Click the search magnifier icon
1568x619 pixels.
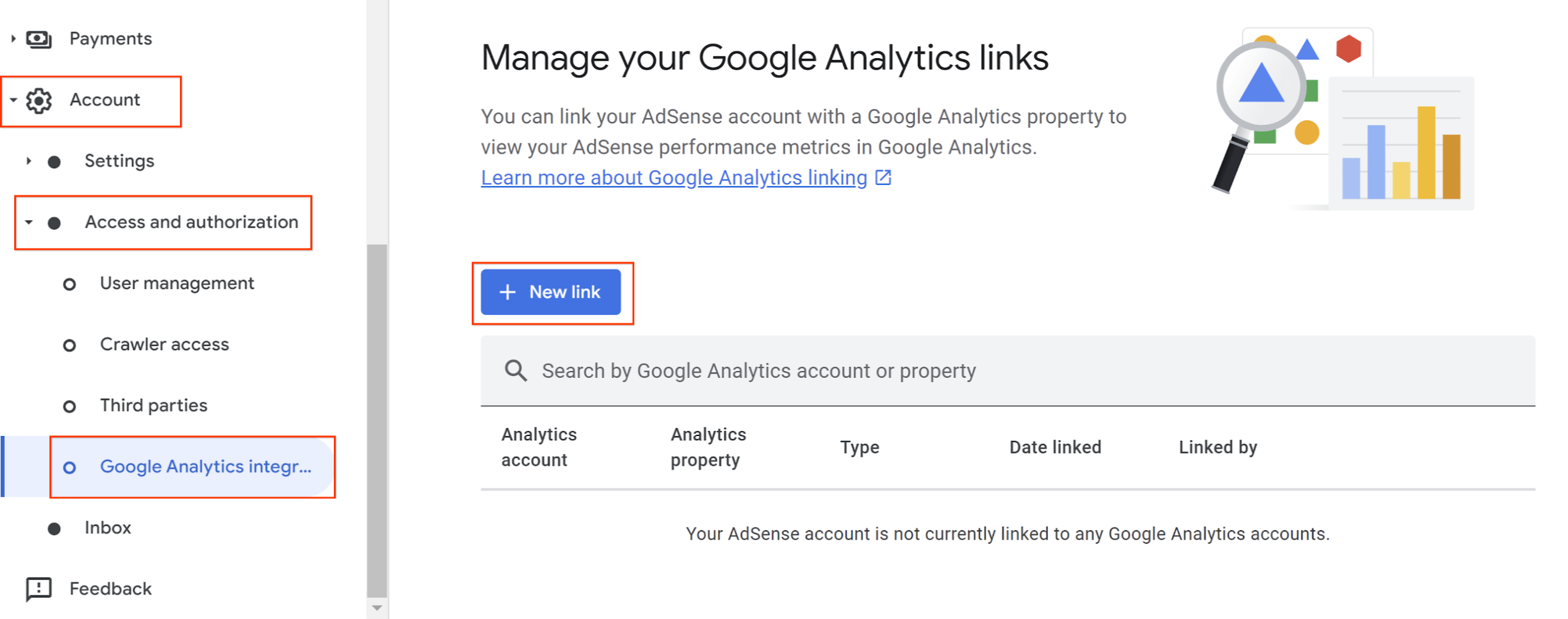(x=516, y=371)
